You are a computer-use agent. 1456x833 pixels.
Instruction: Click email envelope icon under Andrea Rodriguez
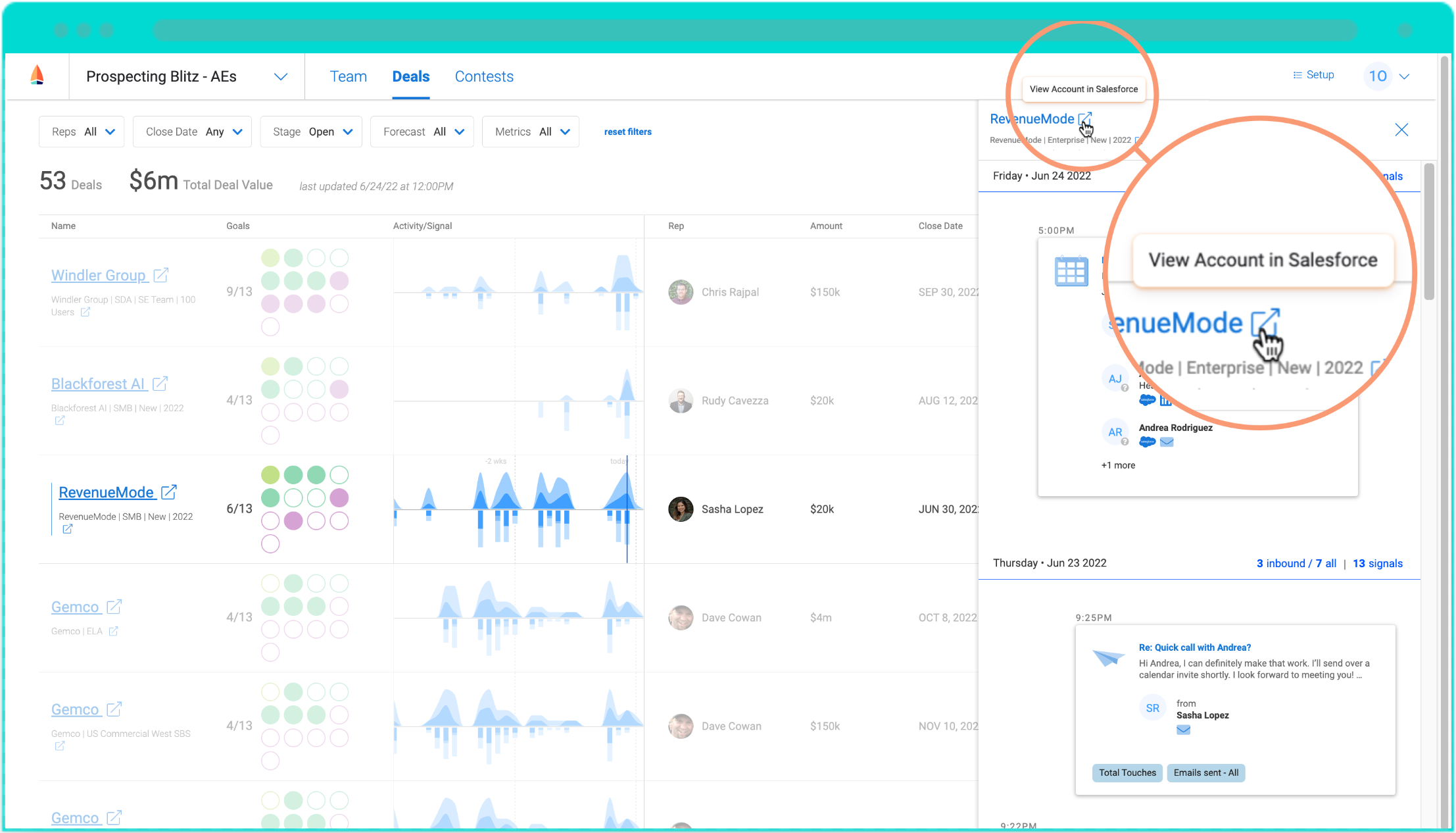point(1167,442)
